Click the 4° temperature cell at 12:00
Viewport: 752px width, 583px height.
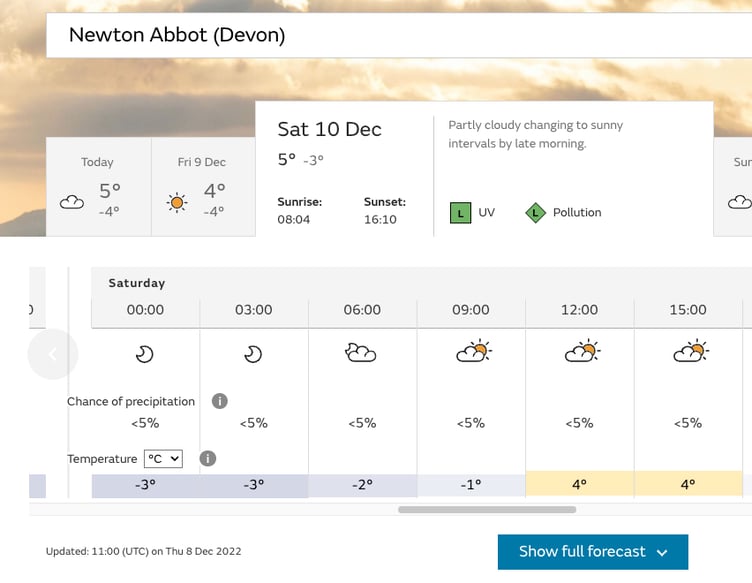(579, 484)
